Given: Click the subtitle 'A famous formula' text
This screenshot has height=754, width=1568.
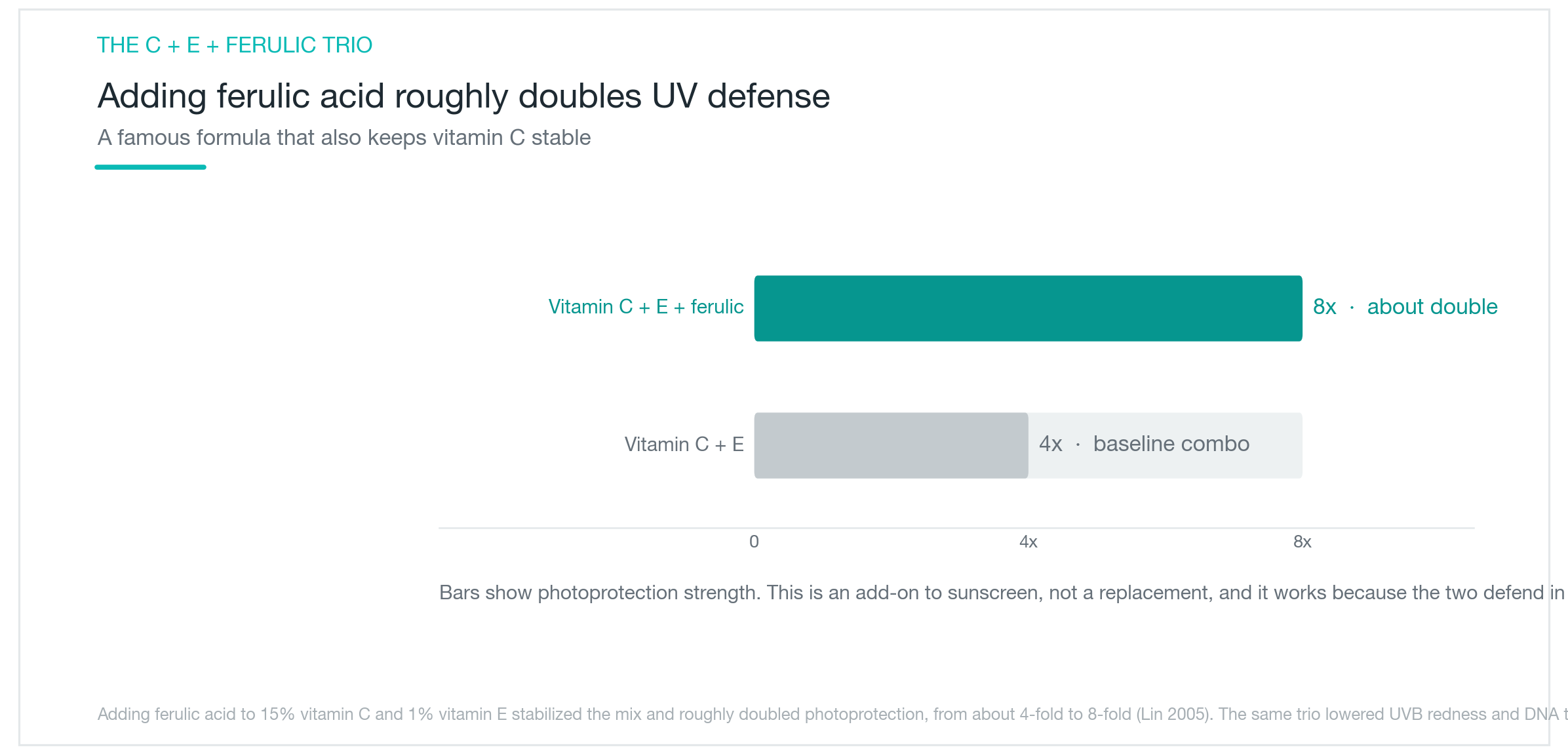Looking at the screenshot, I should tap(344, 138).
